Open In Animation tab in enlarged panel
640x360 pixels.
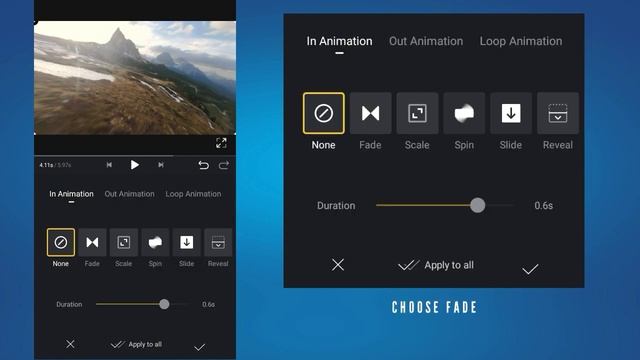[340, 41]
